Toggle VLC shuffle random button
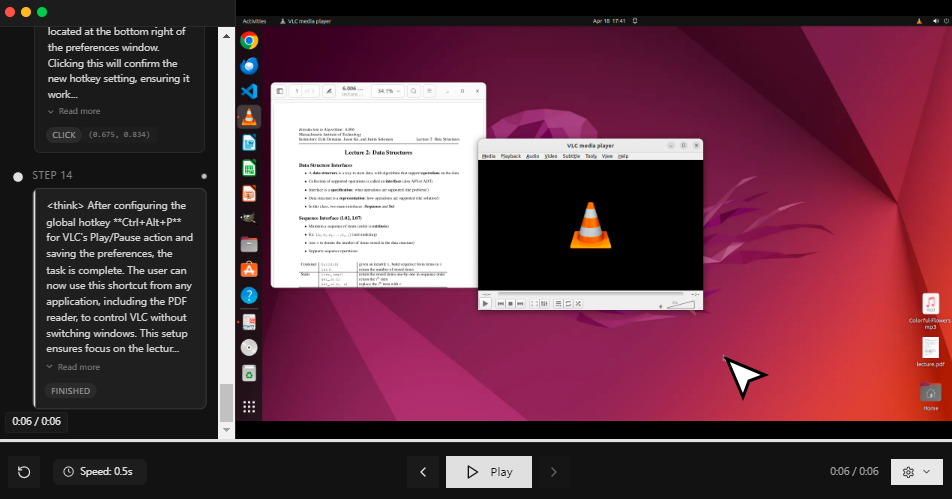952x499 pixels. 579,303
